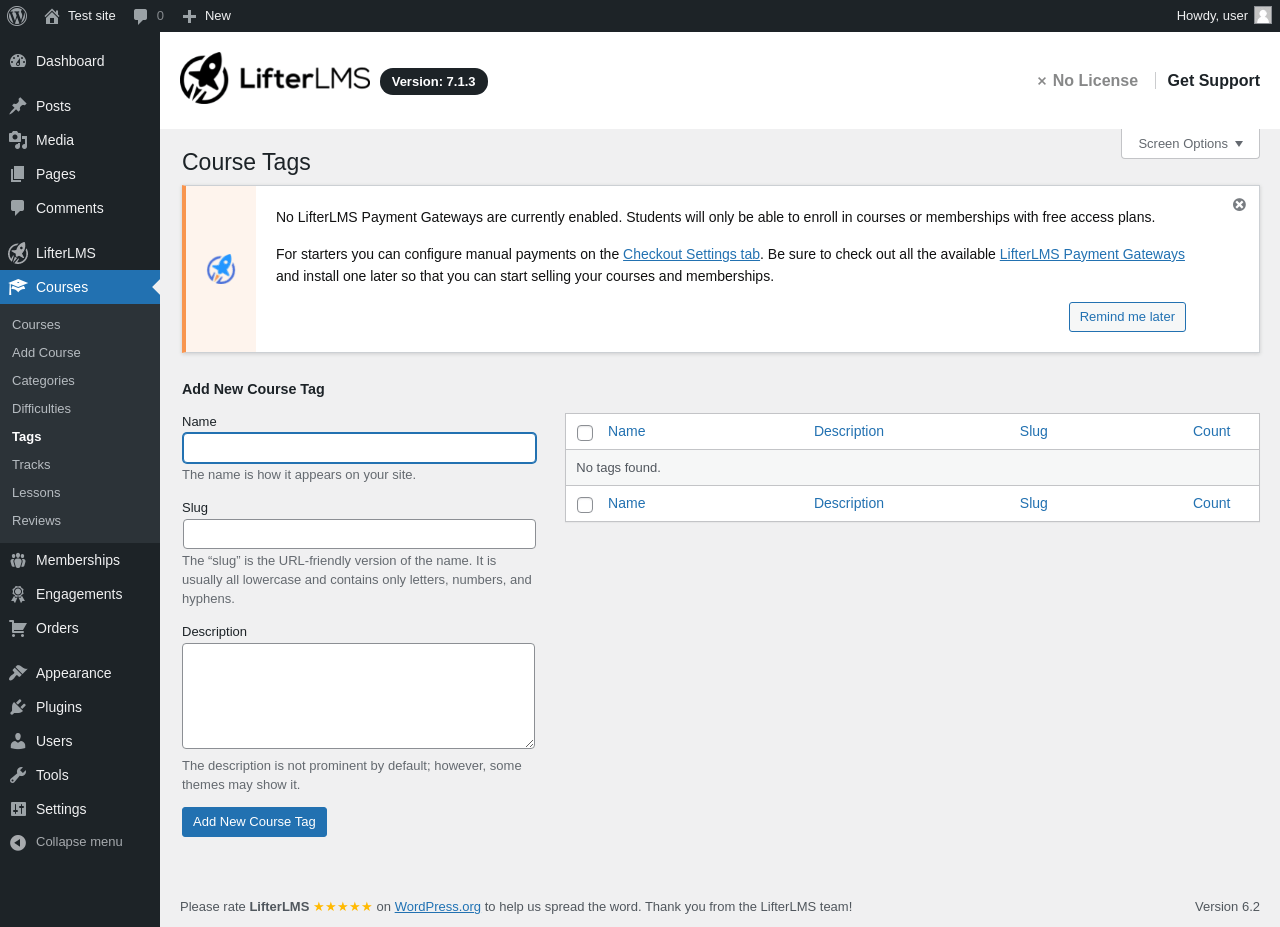The height and width of the screenshot is (927, 1280).
Task: Check the select-all checkbox in table header
Action: [585, 433]
